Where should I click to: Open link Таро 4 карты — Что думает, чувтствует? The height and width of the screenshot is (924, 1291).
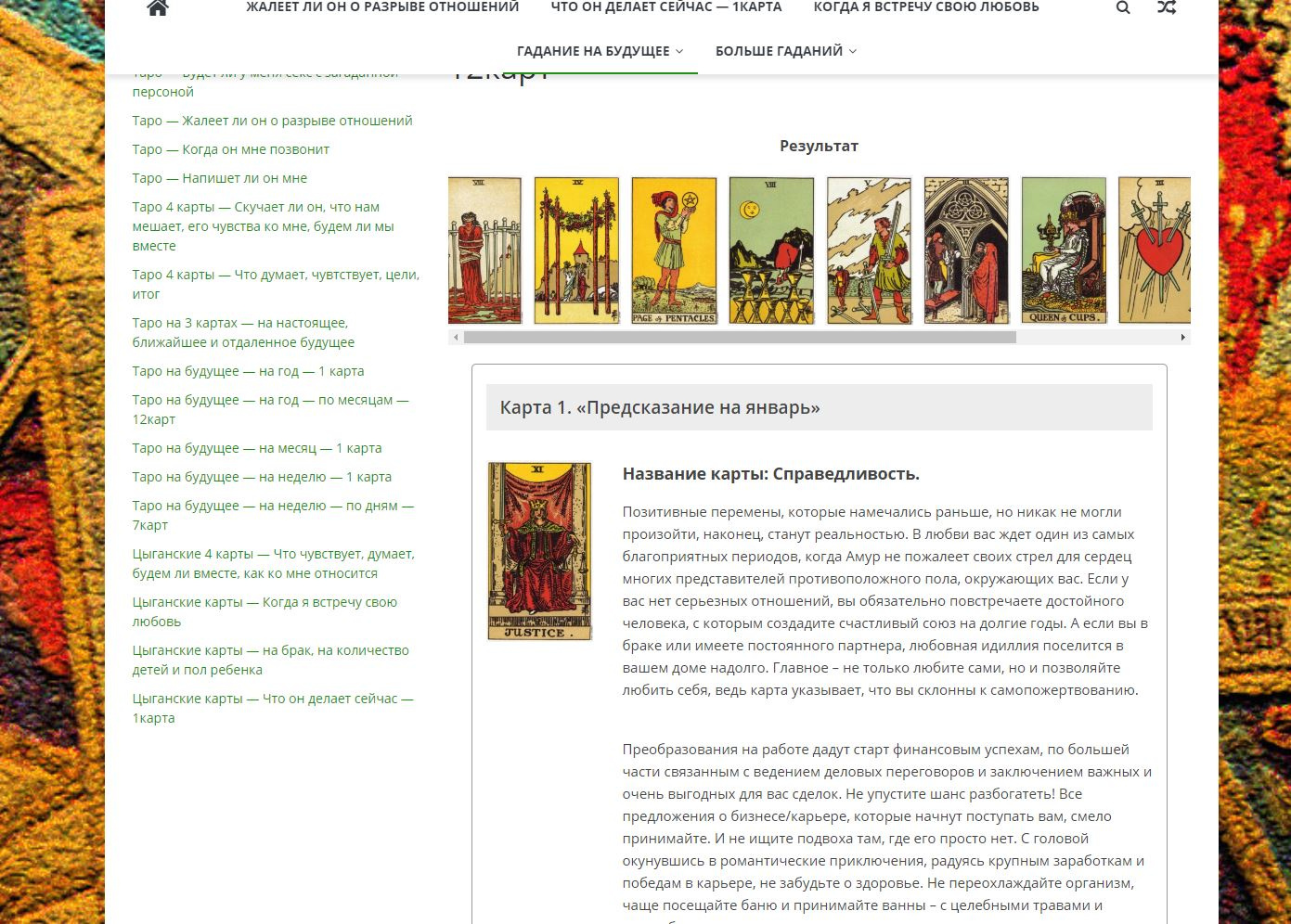click(276, 284)
